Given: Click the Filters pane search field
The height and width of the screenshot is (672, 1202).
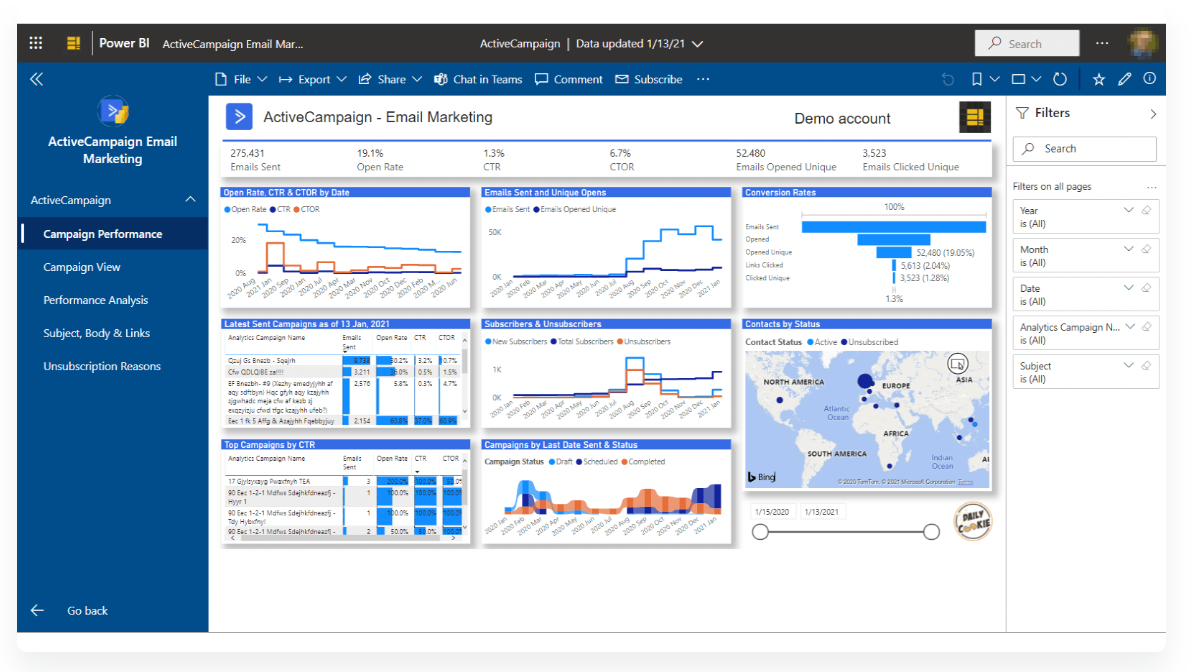Looking at the screenshot, I should [x=1085, y=148].
